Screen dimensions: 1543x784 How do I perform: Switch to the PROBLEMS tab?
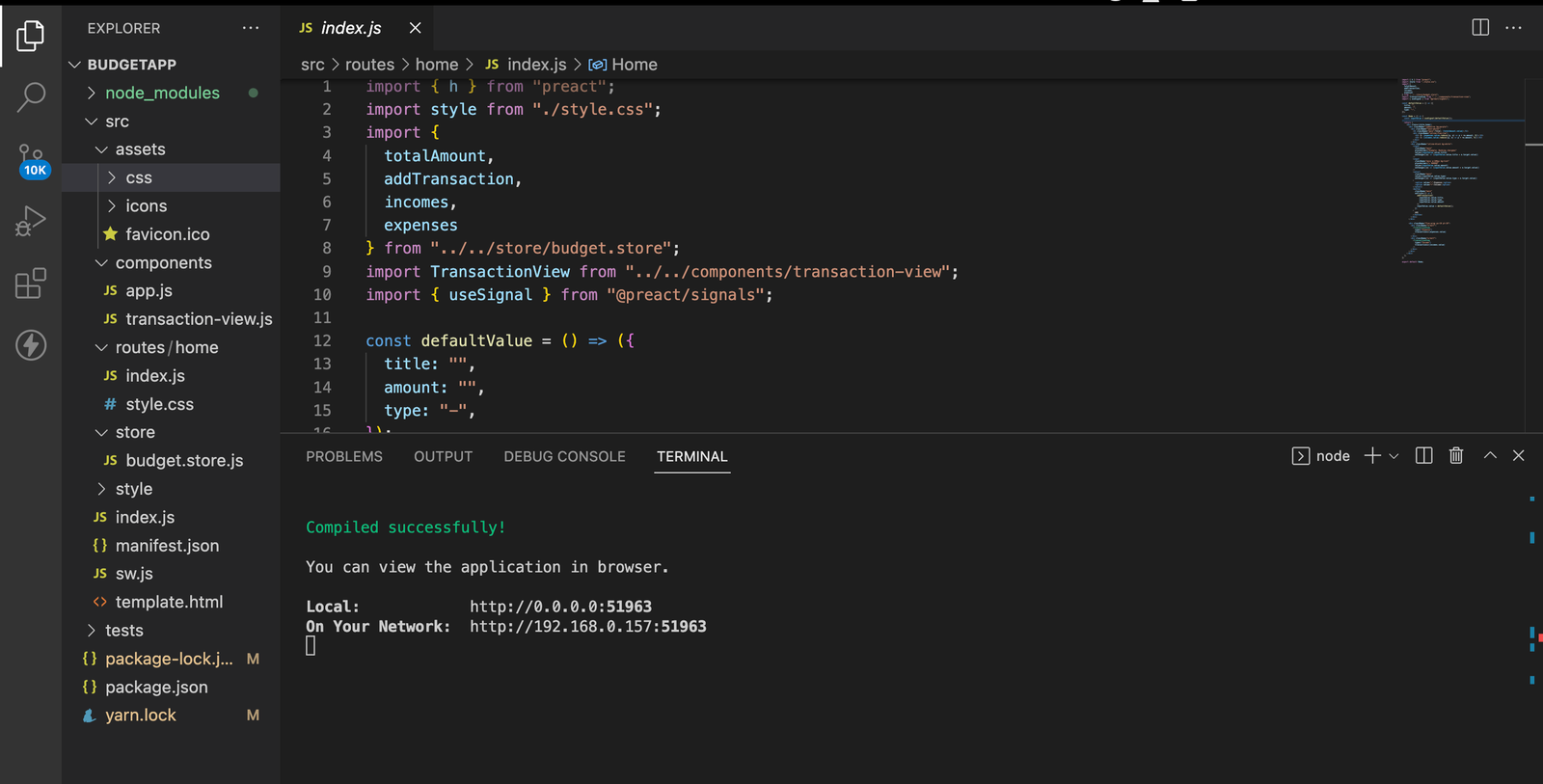point(344,456)
